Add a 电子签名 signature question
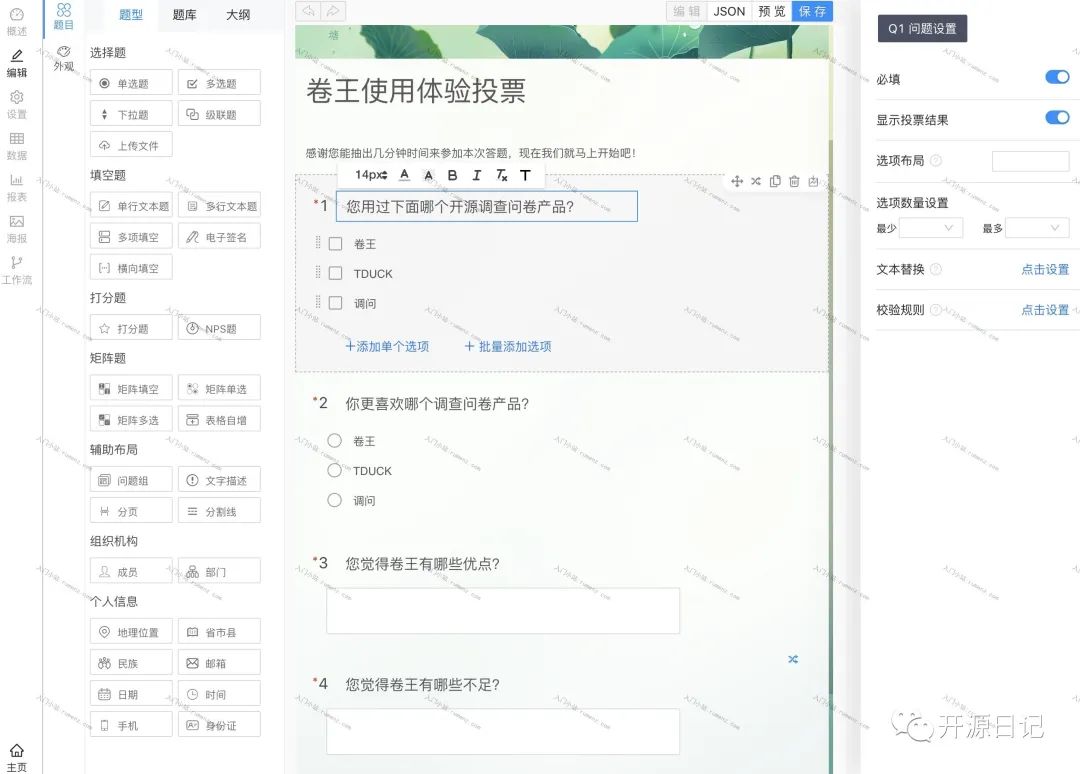The width and height of the screenshot is (1080, 774). (x=219, y=236)
